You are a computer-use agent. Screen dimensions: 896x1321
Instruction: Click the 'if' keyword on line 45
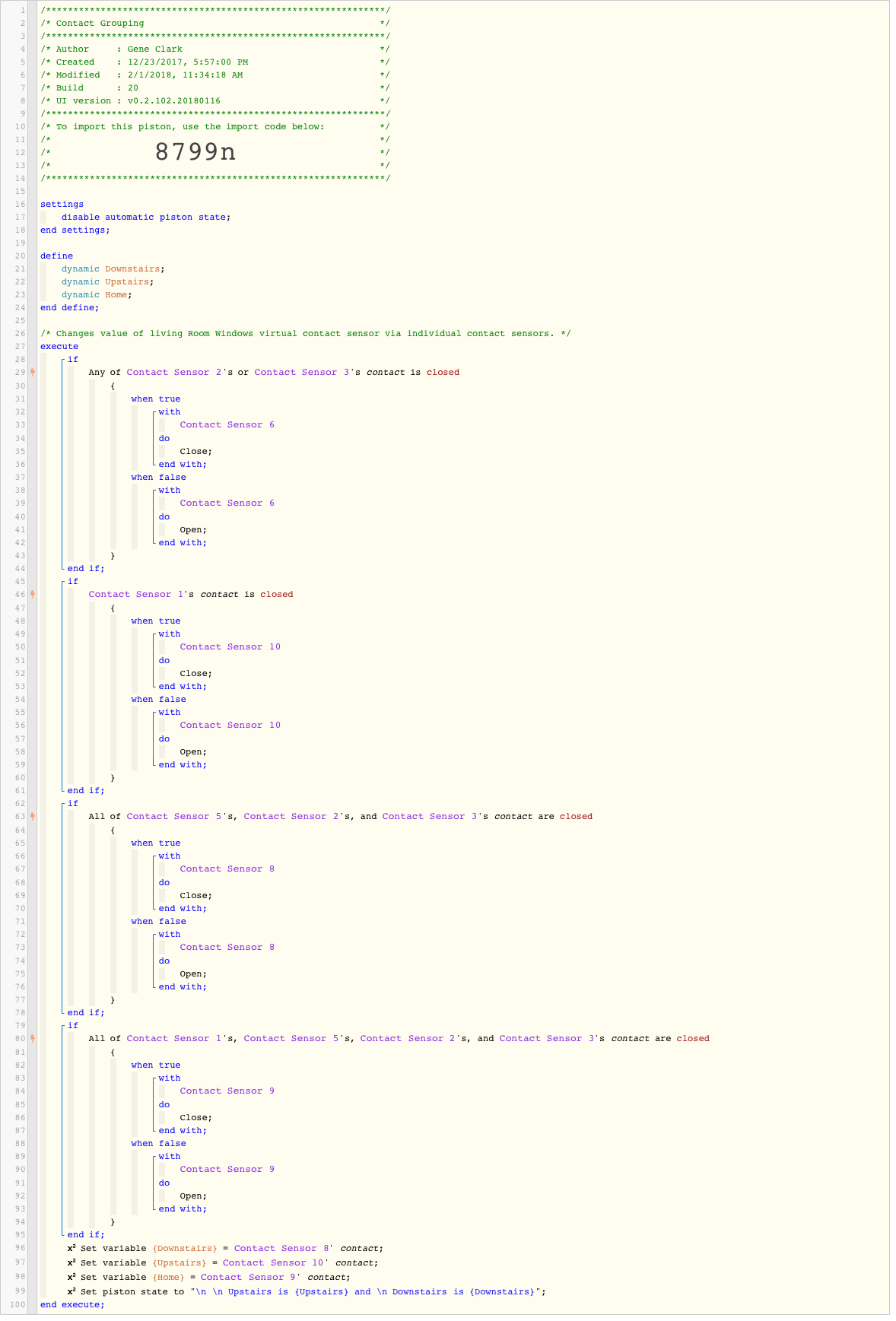(73, 582)
